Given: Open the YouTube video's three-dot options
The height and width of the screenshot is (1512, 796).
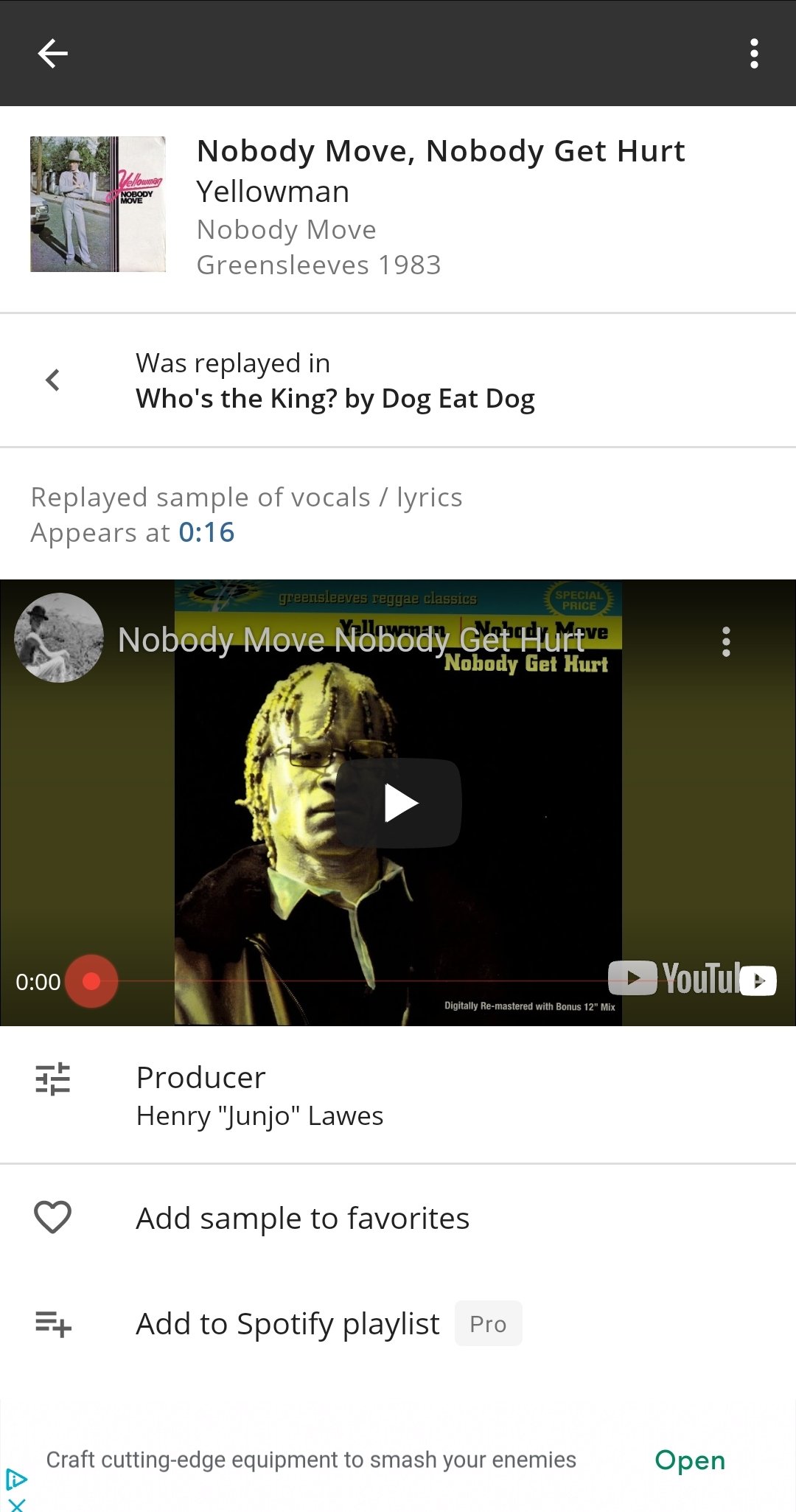Looking at the screenshot, I should [x=726, y=641].
